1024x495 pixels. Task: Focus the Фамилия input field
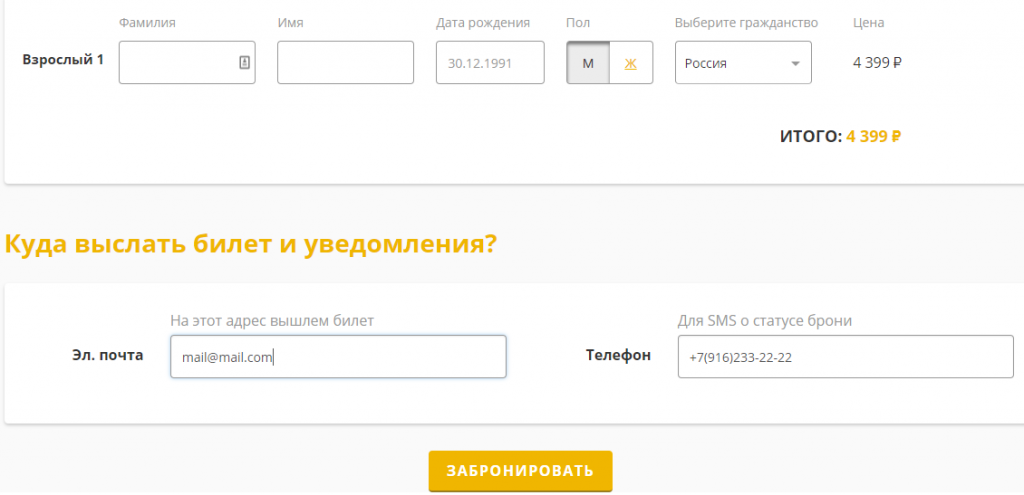[178, 63]
